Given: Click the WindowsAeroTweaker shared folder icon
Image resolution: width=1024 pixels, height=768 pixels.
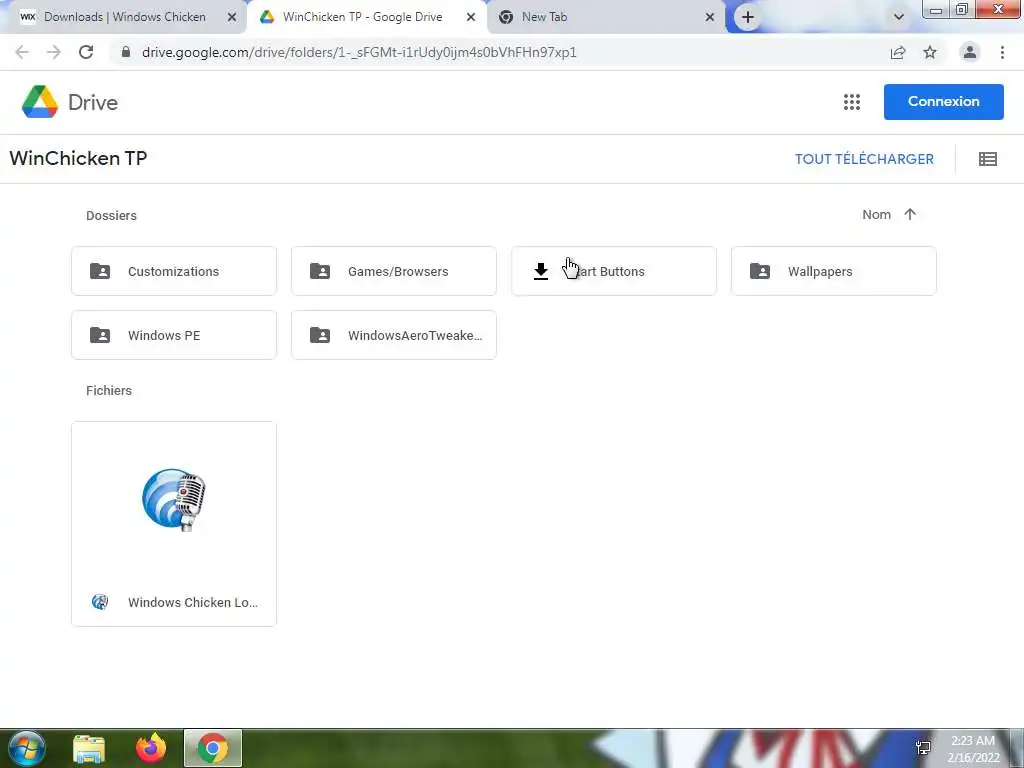Looking at the screenshot, I should tap(320, 335).
